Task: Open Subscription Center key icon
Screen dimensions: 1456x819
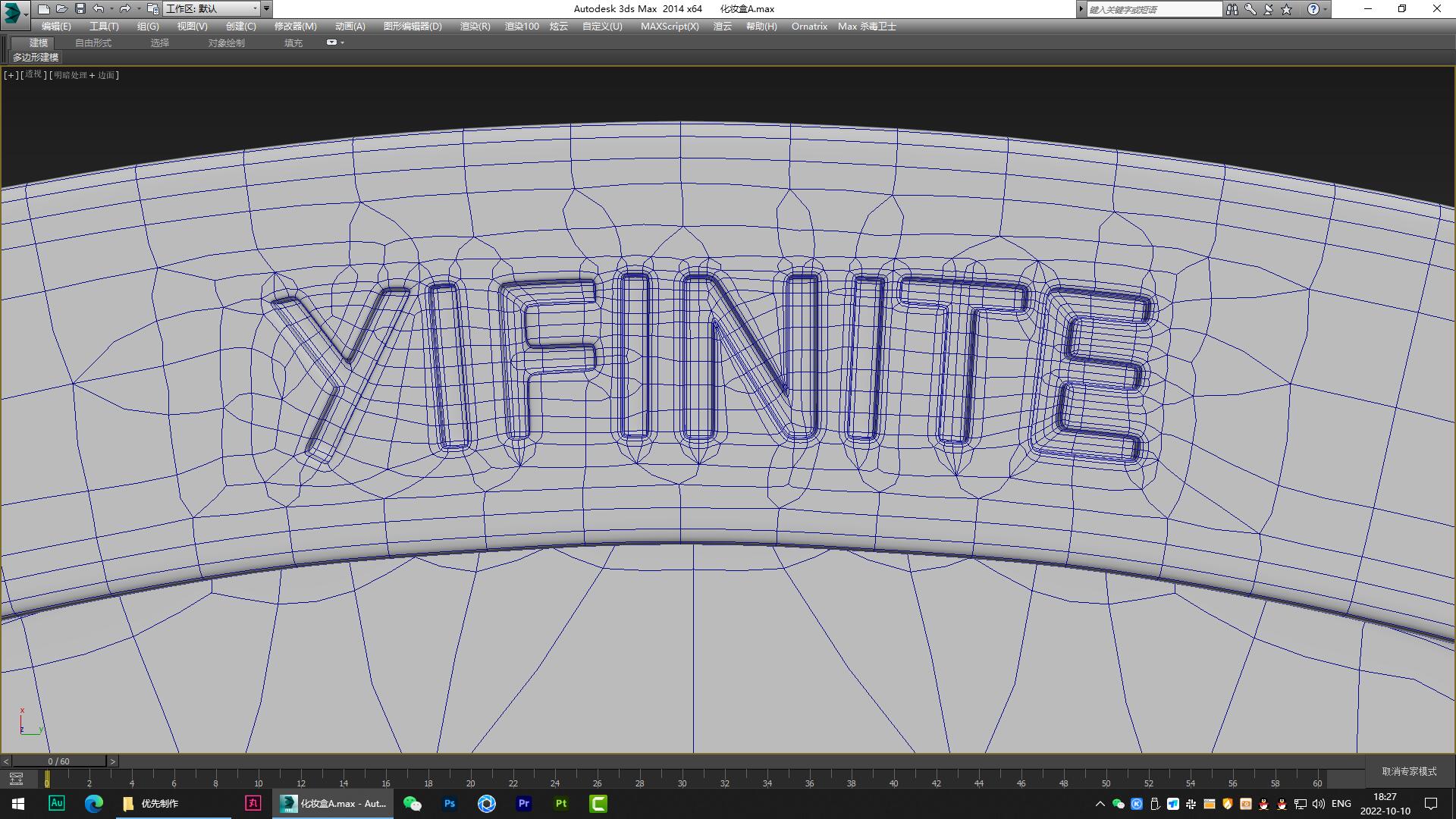Action: (1250, 9)
